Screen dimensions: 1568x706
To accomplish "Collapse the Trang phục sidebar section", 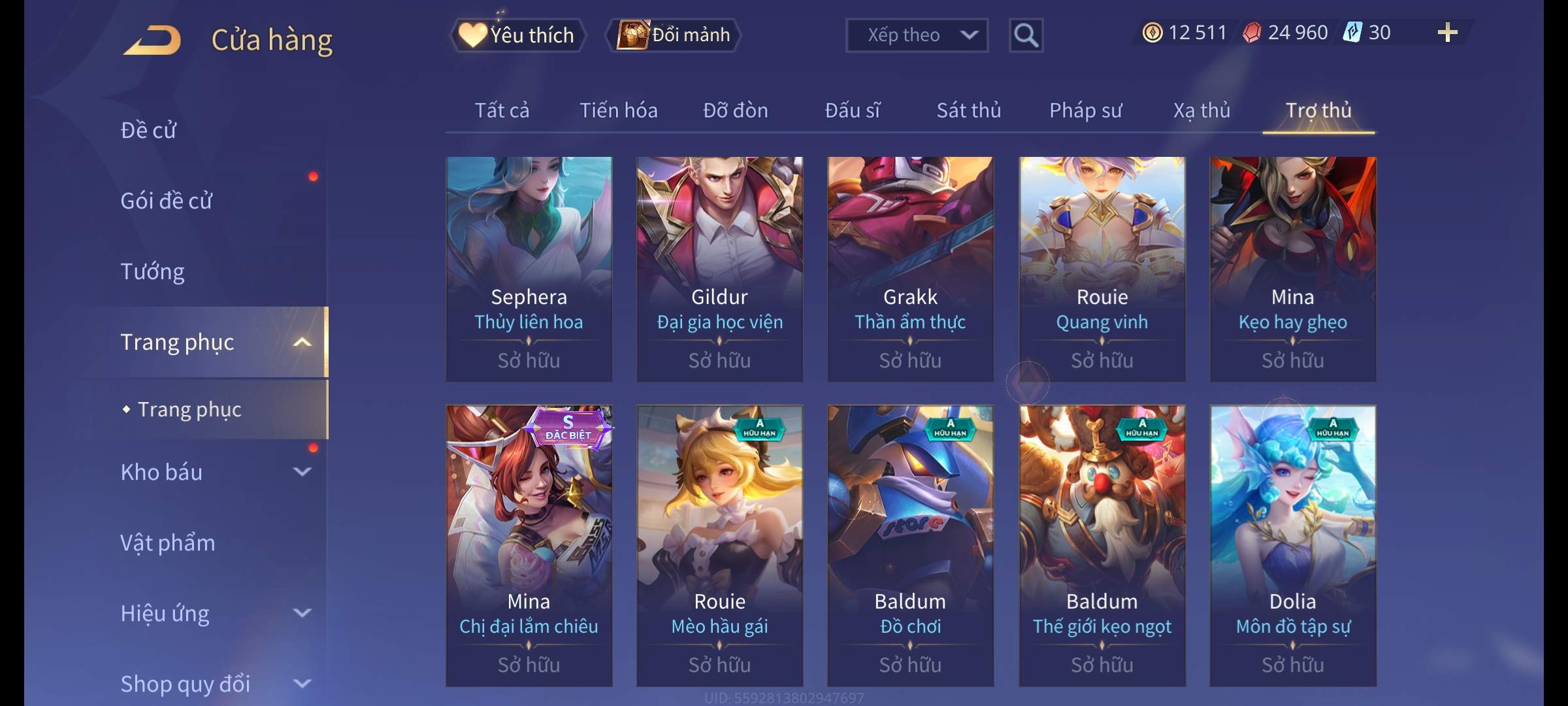I will click(x=302, y=343).
